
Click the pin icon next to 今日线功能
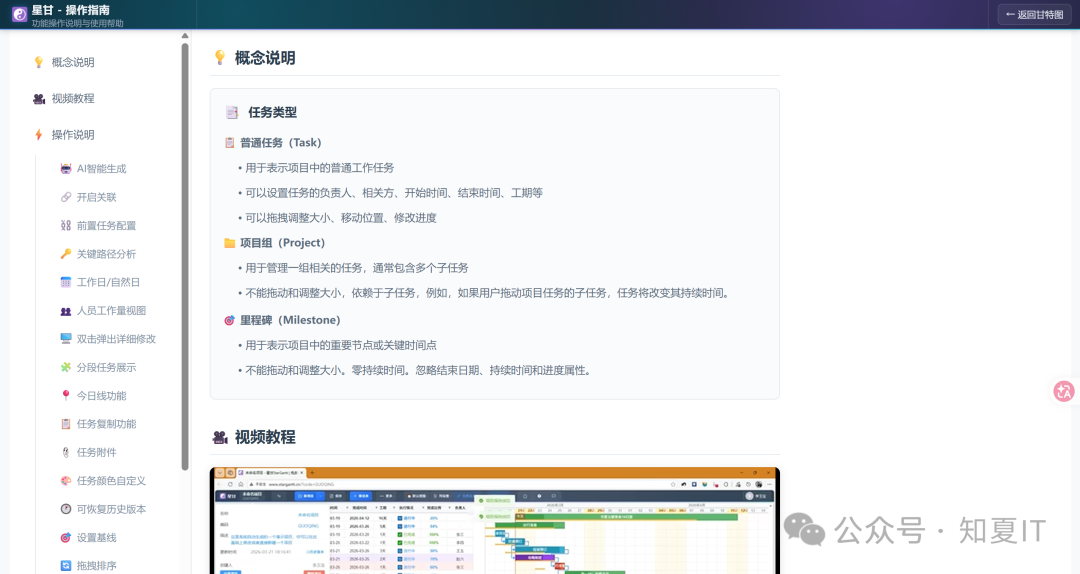coord(65,396)
